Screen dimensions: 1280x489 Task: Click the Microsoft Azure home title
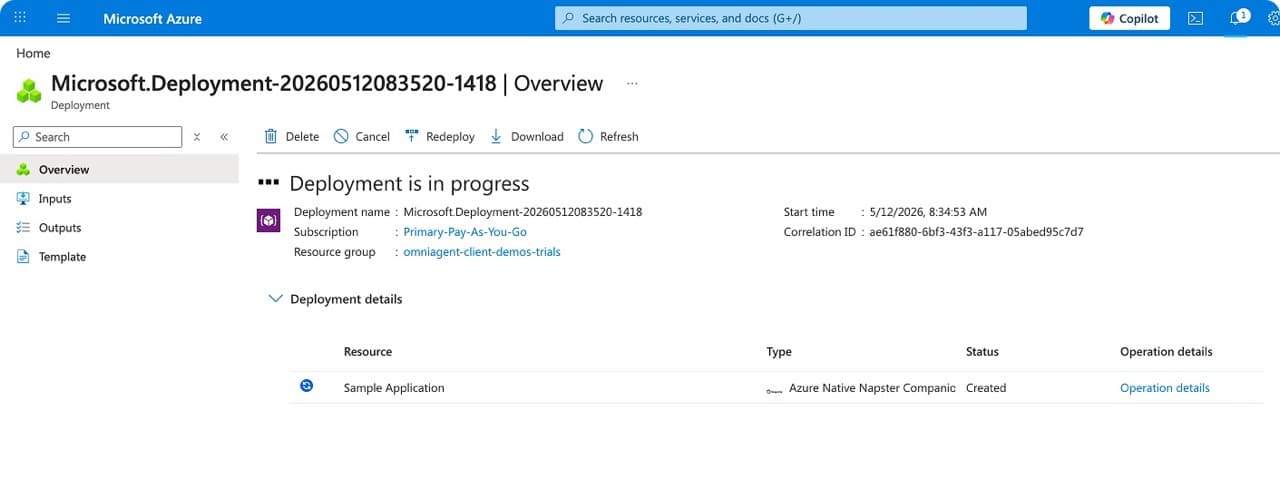[153, 18]
